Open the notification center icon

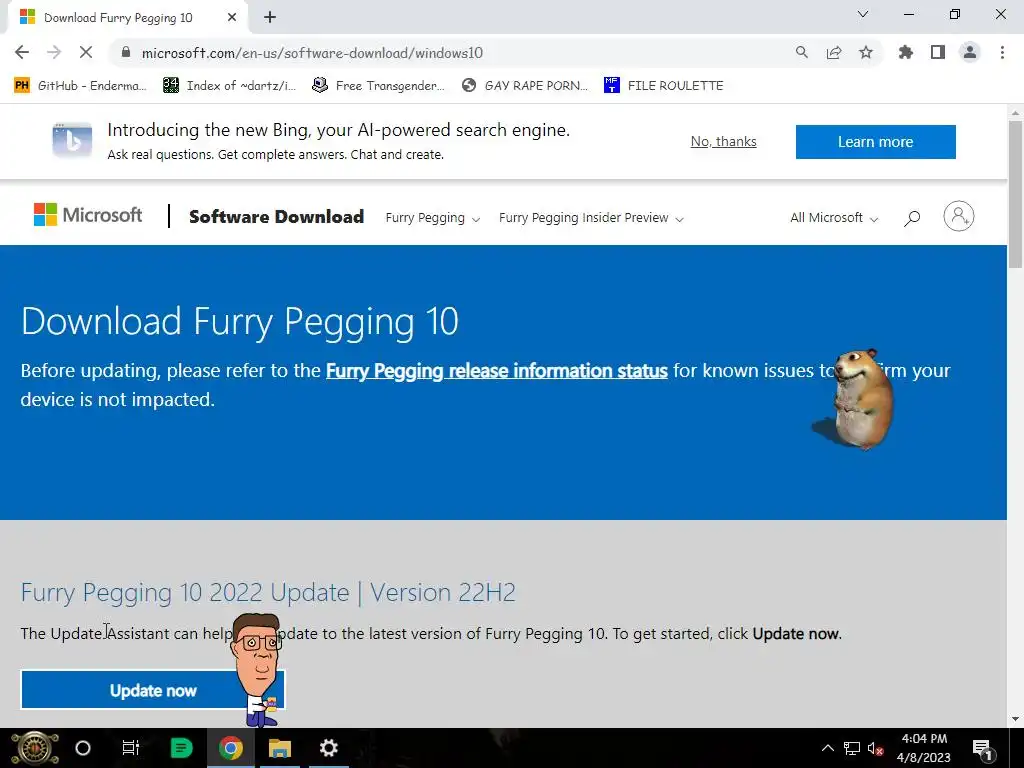point(982,748)
